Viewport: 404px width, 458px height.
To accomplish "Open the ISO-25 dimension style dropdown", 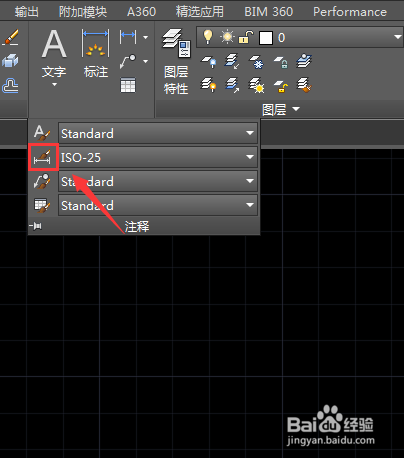I will point(158,157).
